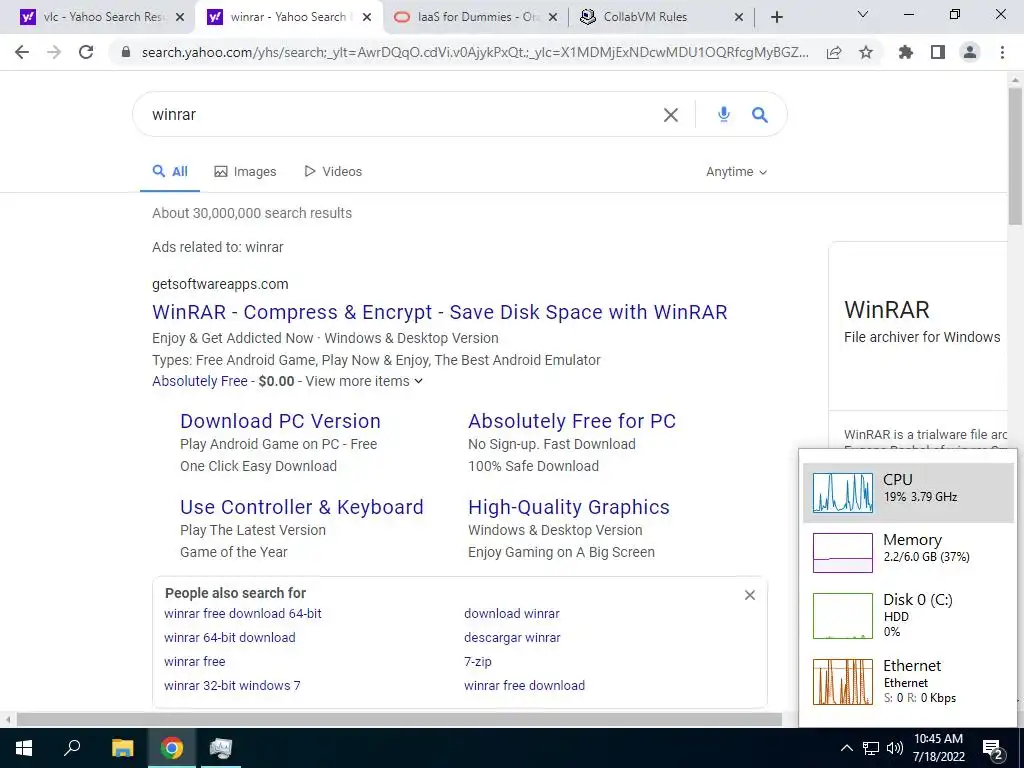
Task: Click the 7-zip suggestion
Action: [478, 662]
